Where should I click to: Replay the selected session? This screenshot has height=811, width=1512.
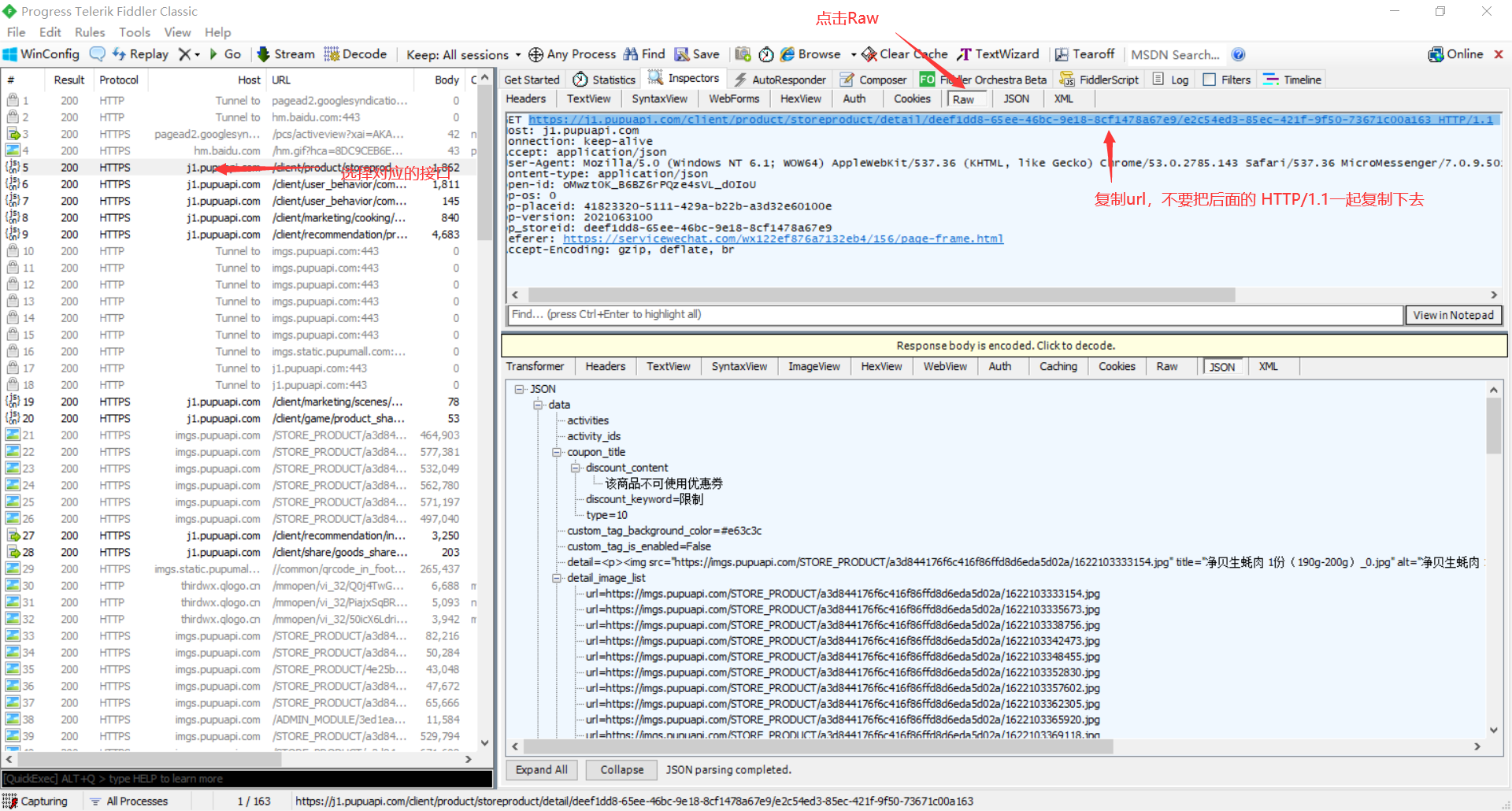click(140, 54)
